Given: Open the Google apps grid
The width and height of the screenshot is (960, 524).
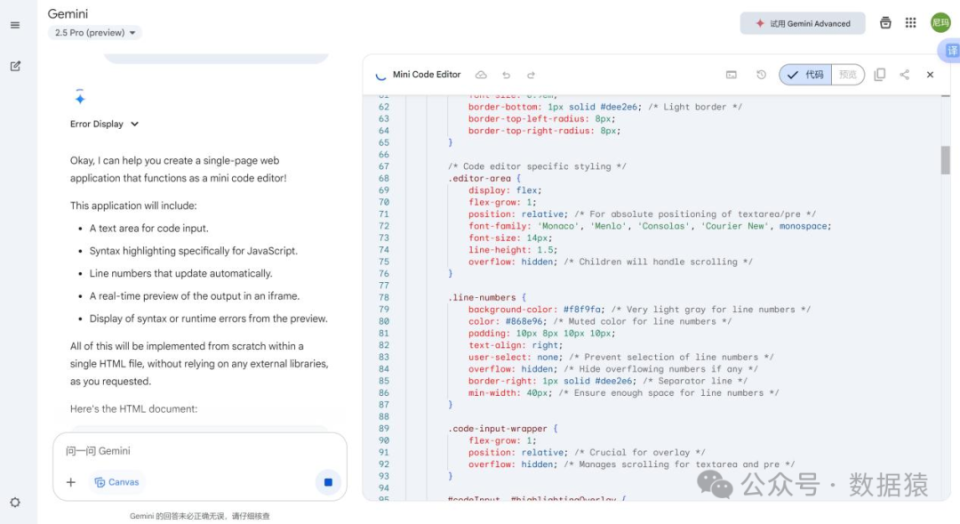Looking at the screenshot, I should point(911,23).
